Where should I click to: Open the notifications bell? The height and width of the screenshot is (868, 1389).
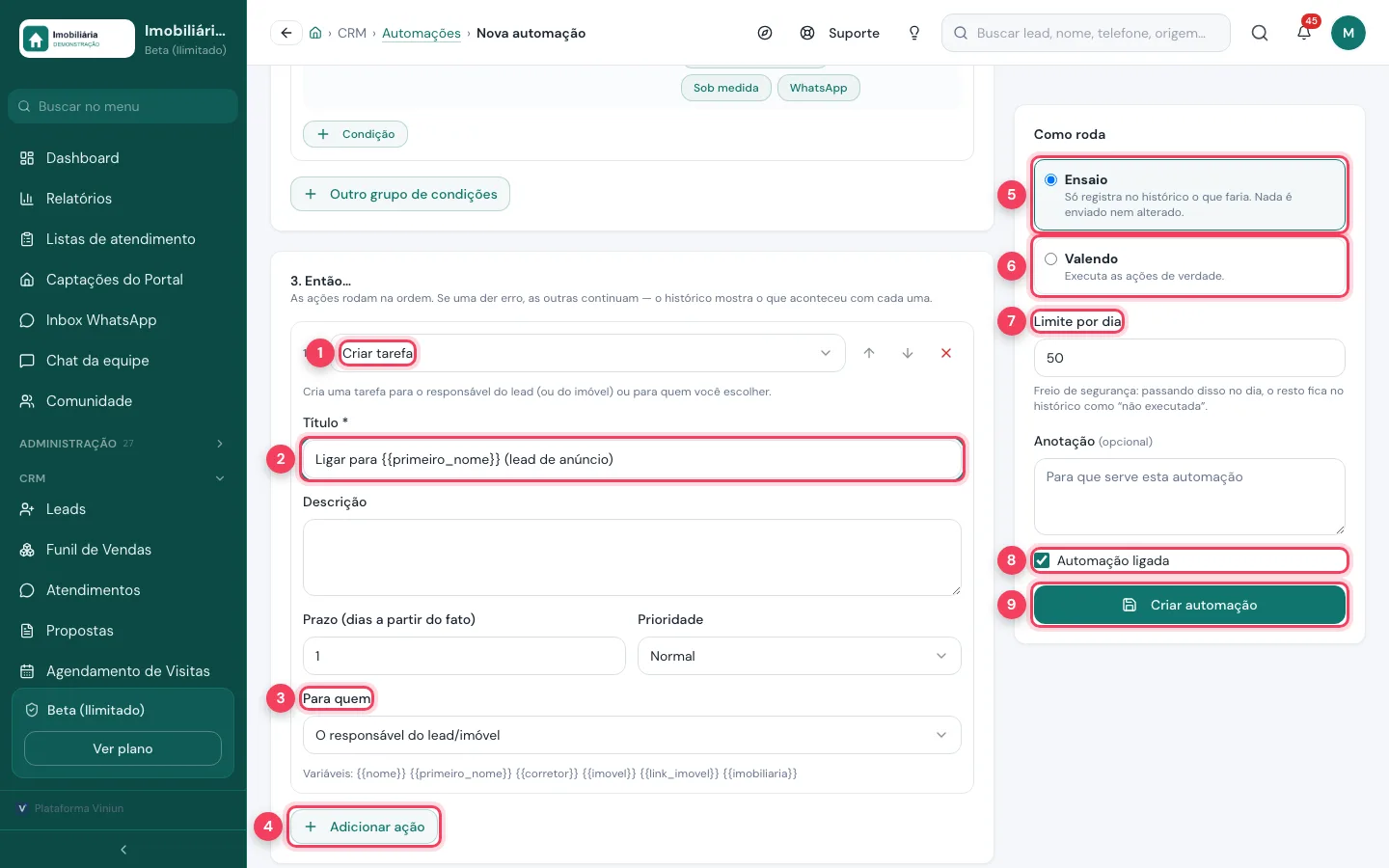click(x=1304, y=33)
